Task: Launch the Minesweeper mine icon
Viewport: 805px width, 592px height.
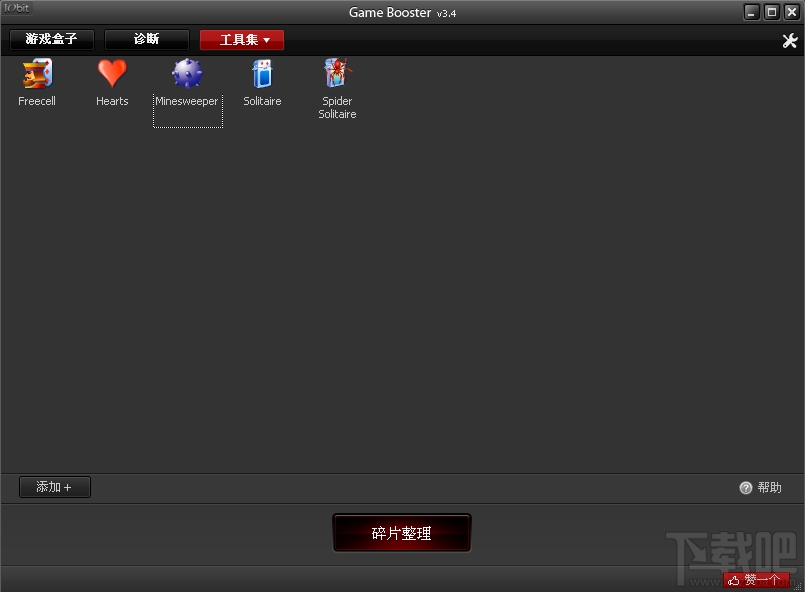Action: pos(187,73)
